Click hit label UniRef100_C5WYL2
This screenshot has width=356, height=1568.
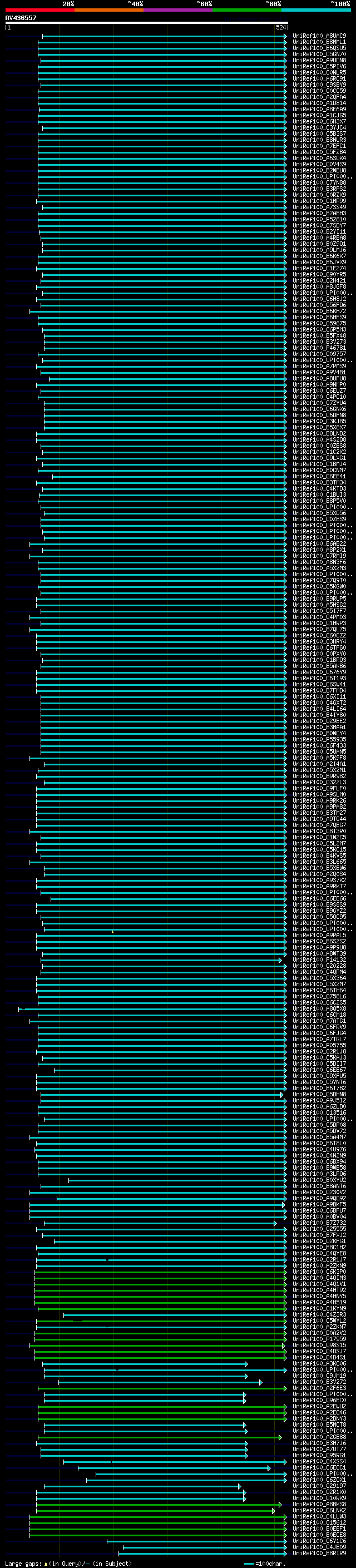[319, 1321]
